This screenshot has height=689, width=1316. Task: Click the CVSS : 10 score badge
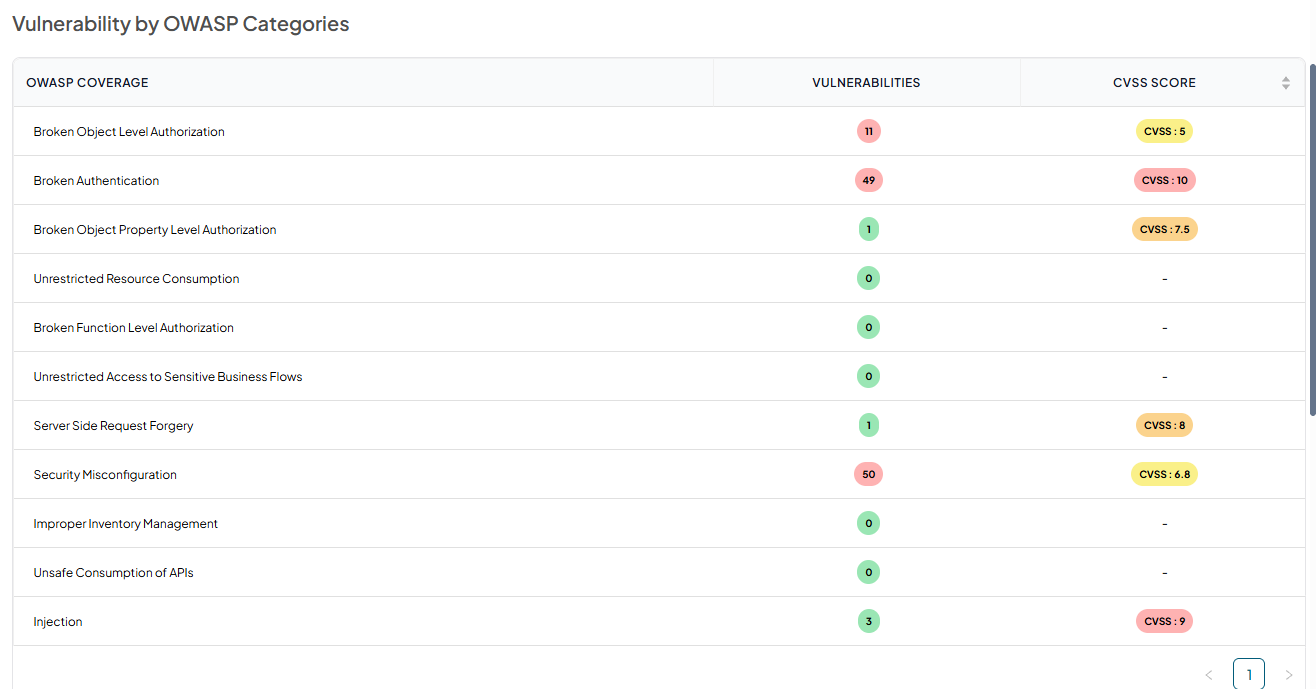coord(1164,180)
